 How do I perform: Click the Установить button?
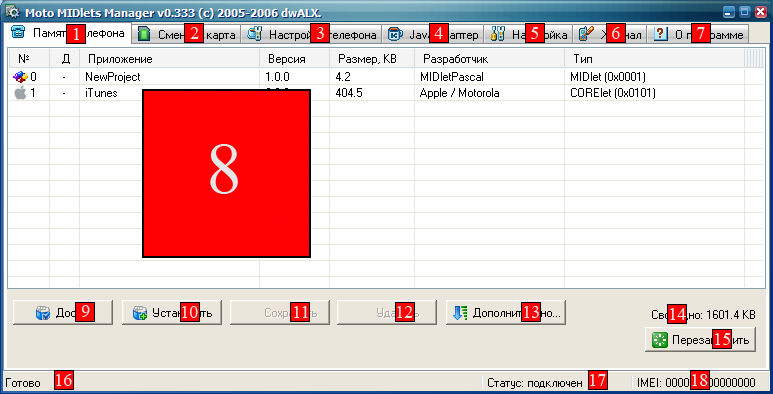click(x=172, y=313)
